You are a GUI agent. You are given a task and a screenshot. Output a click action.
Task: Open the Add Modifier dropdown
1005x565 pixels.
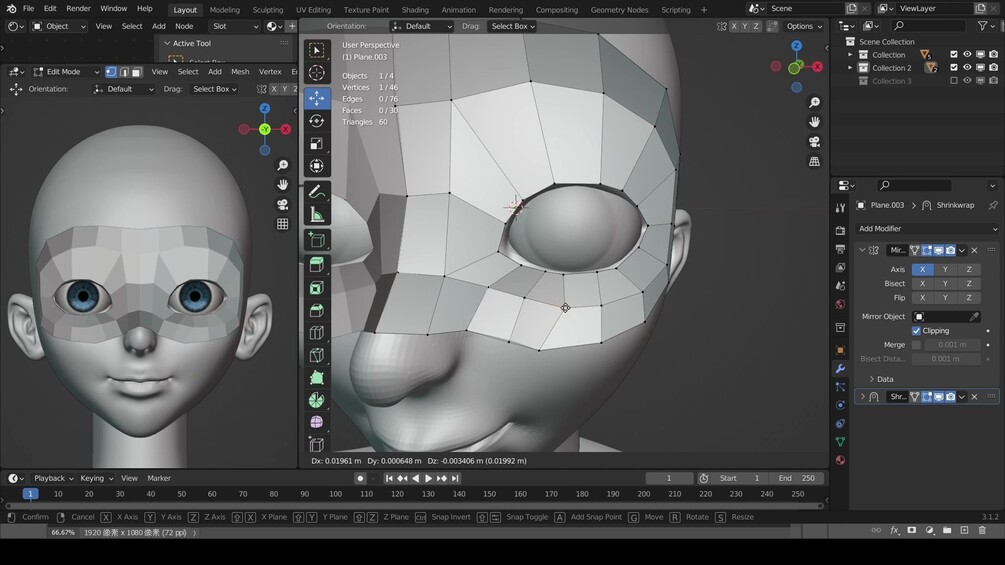pos(925,228)
